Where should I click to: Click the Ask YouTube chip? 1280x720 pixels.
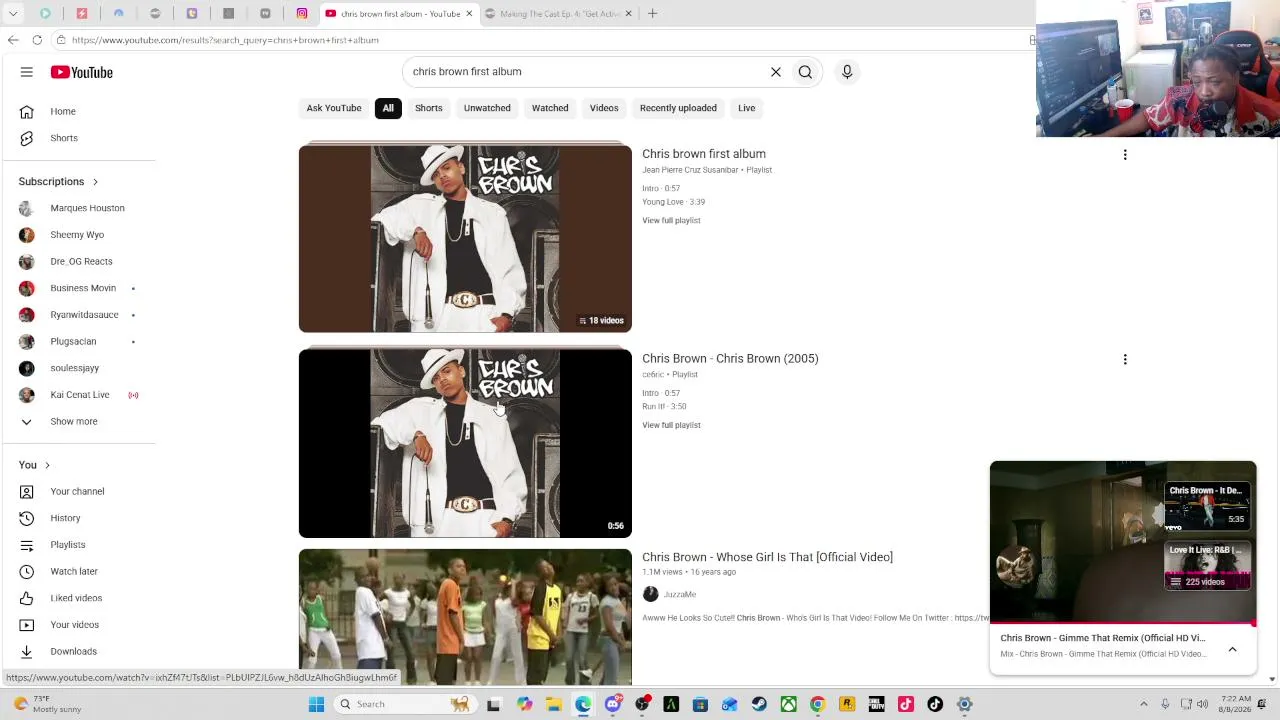pyautogui.click(x=334, y=108)
